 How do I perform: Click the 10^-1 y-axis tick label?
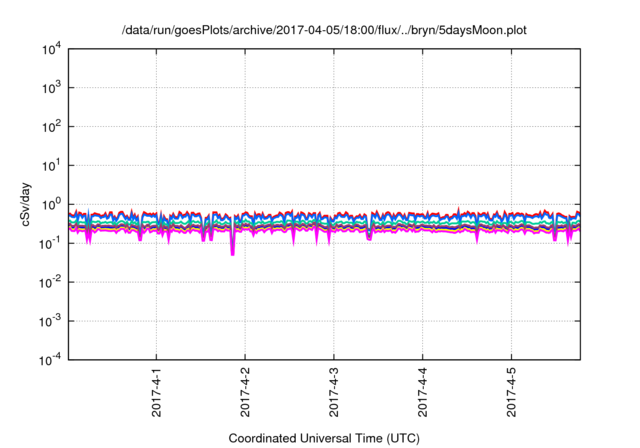click(x=50, y=243)
